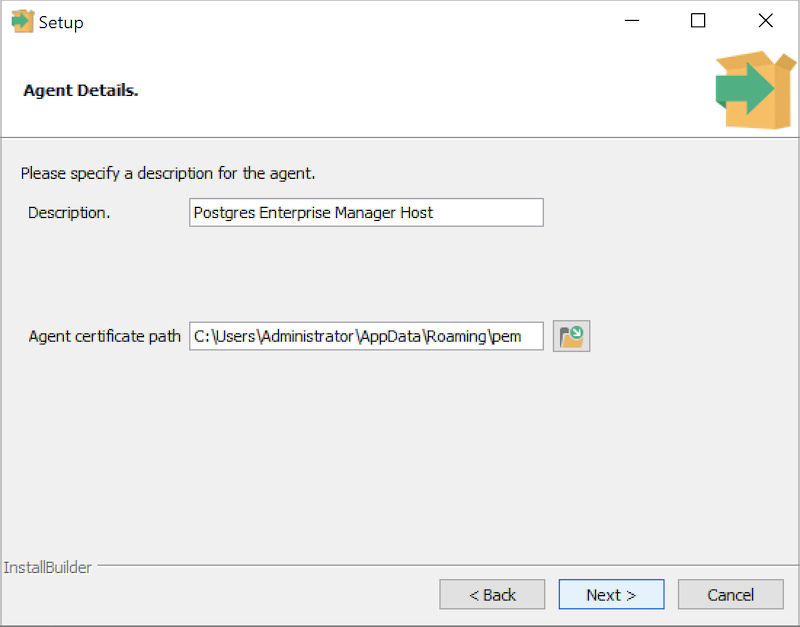Viewport: 800px width, 627px height.
Task: Focus the Description input field
Action: 366,212
